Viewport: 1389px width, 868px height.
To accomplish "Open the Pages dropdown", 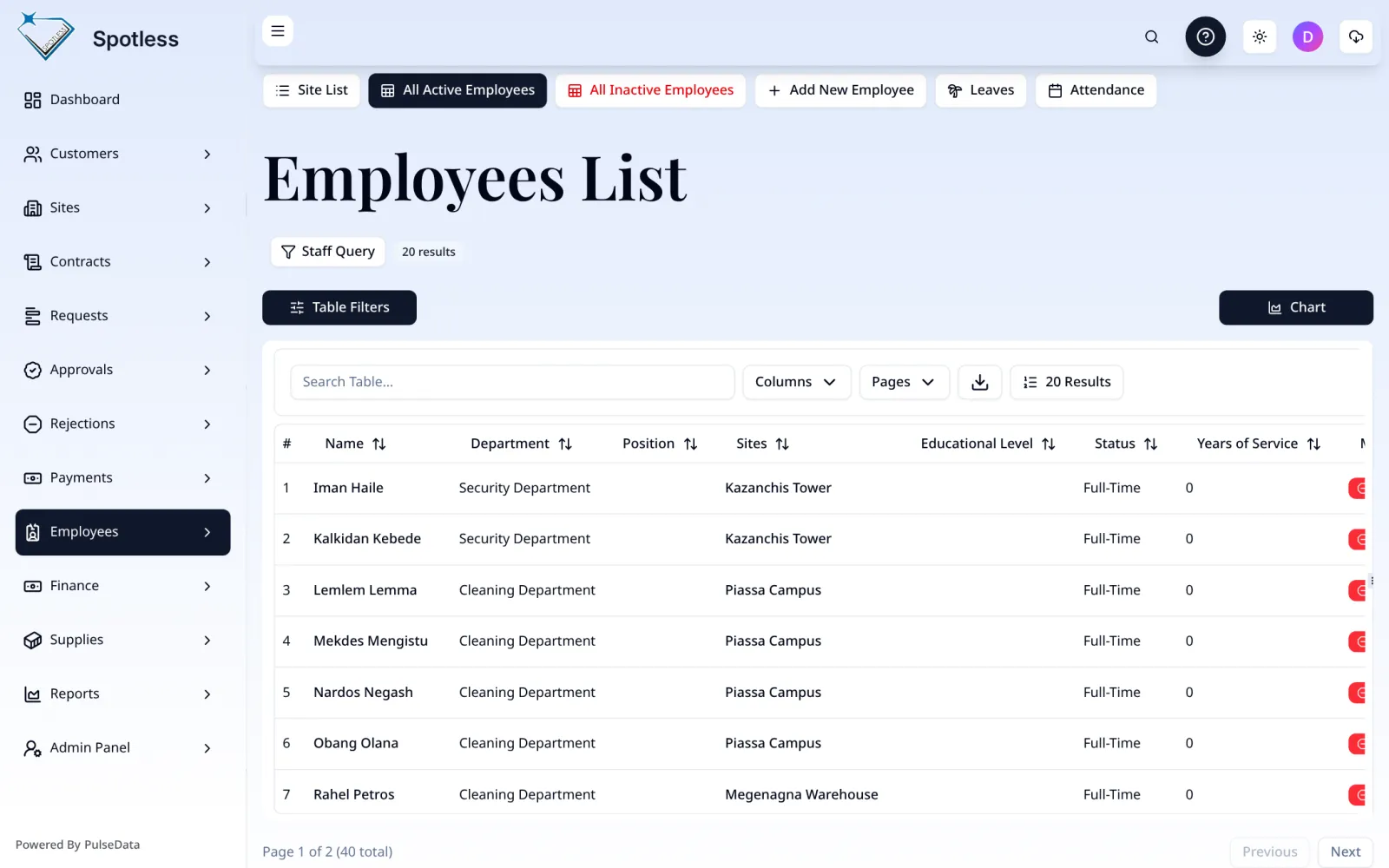I will 904,382.
